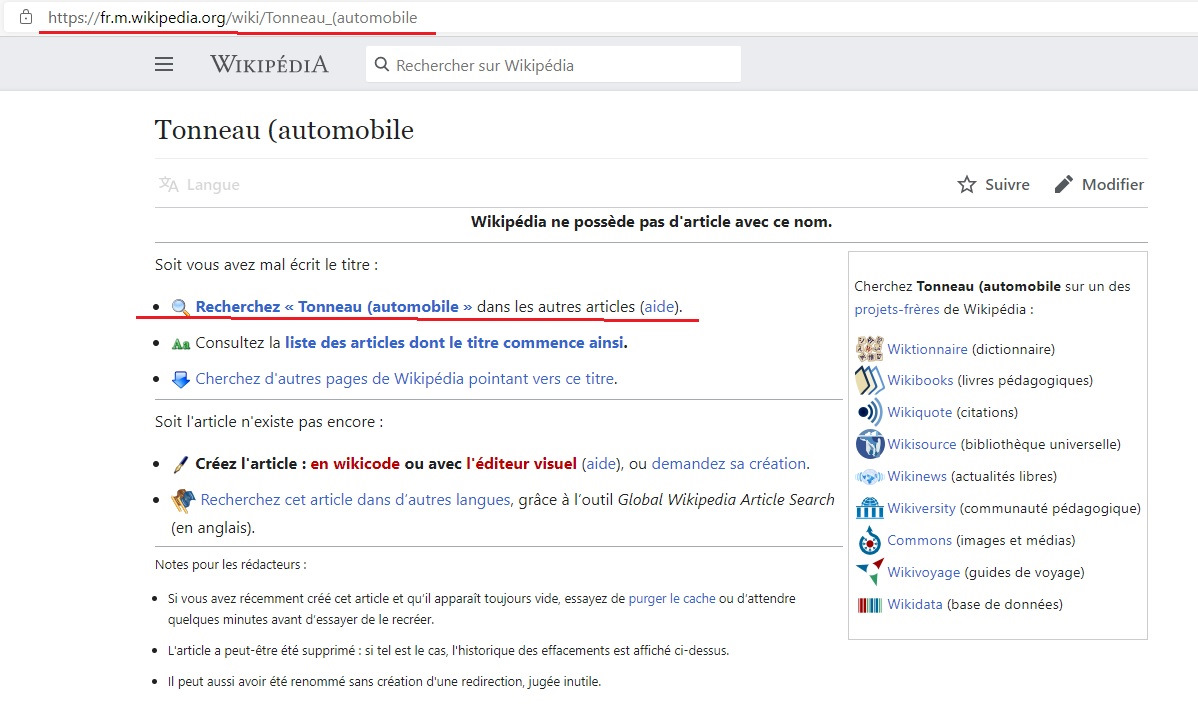The height and width of the screenshot is (706, 1198).
Task: Open Wikiquote text link
Action: 919,413
